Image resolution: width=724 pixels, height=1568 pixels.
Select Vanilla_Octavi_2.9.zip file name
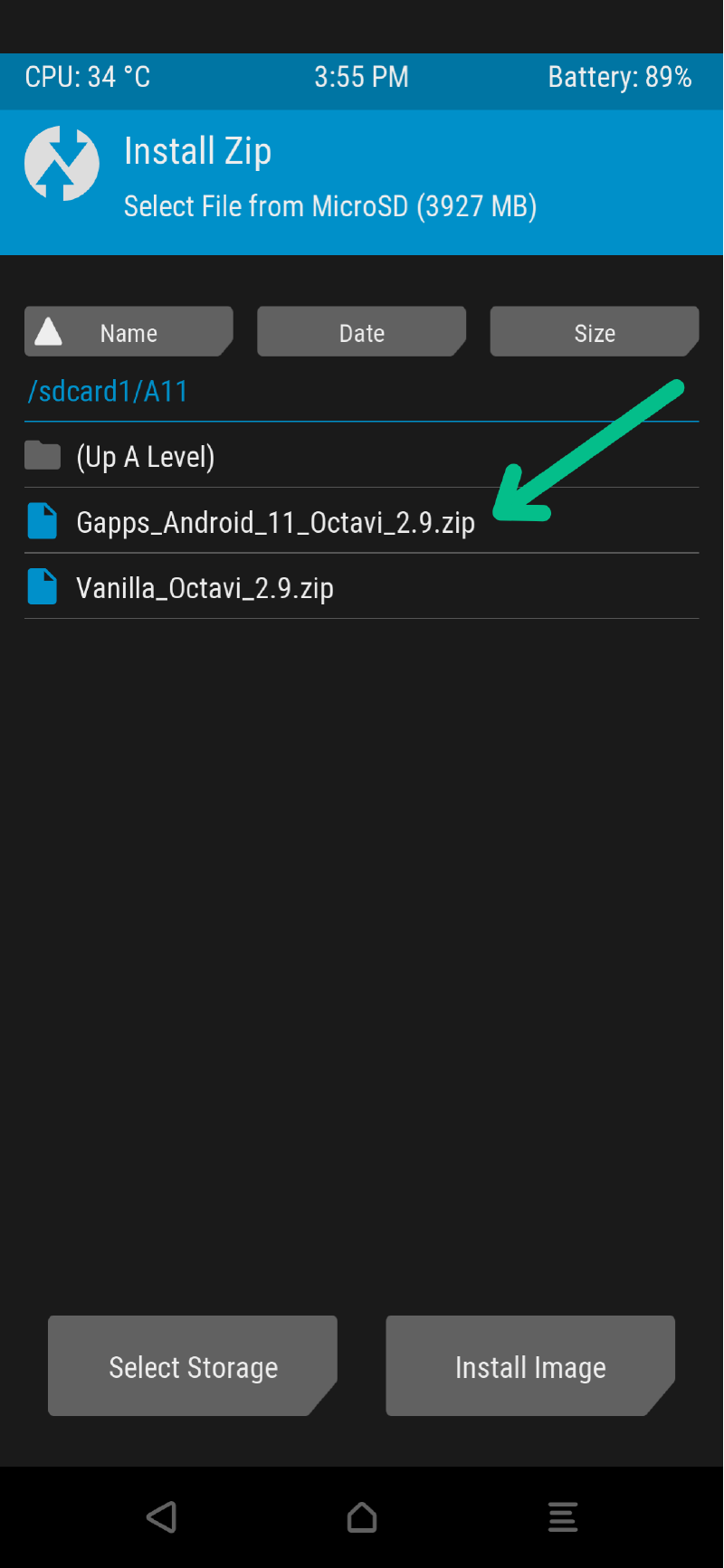(x=205, y=588)
